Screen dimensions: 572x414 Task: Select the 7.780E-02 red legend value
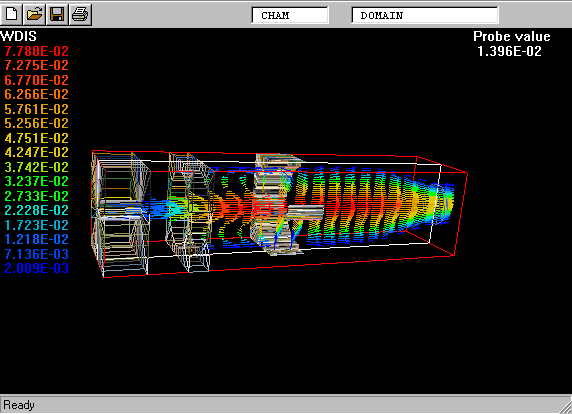pos(36,51)
